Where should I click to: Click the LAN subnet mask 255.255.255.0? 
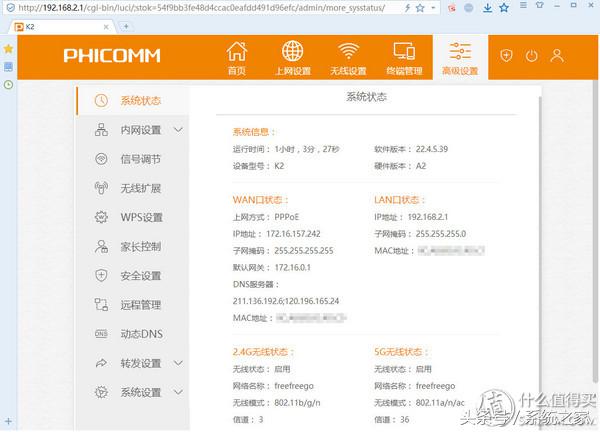point(441,234)
